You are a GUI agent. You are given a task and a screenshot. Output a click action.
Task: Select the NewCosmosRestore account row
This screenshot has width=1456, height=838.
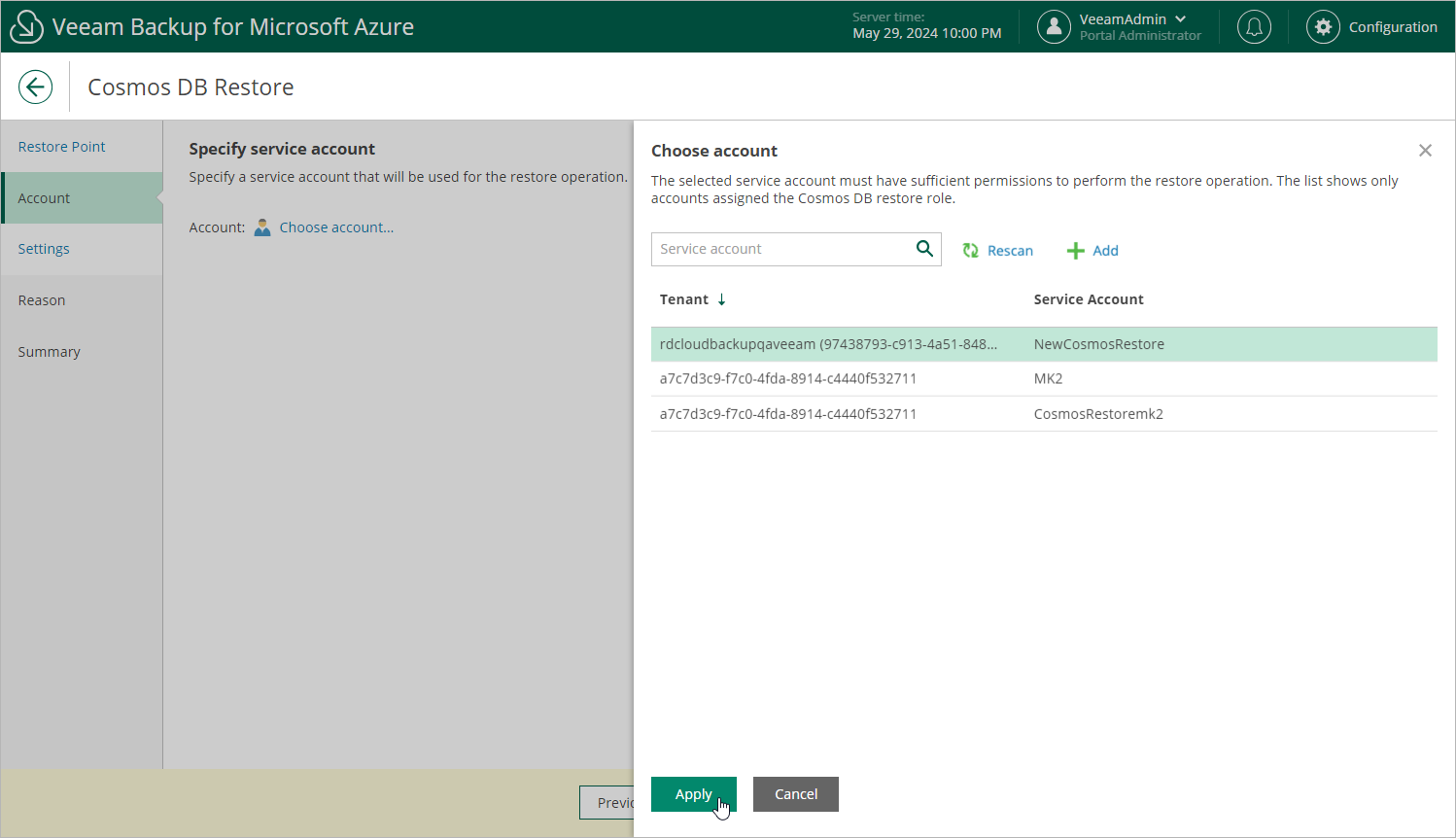click(1044, 344)
